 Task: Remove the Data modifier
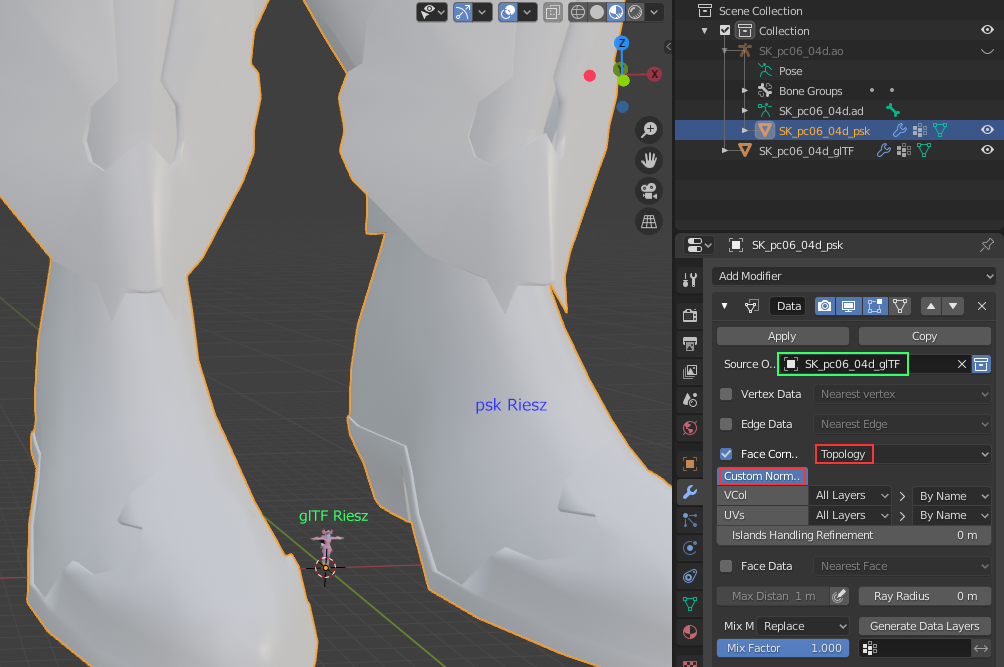pos(982,306)
